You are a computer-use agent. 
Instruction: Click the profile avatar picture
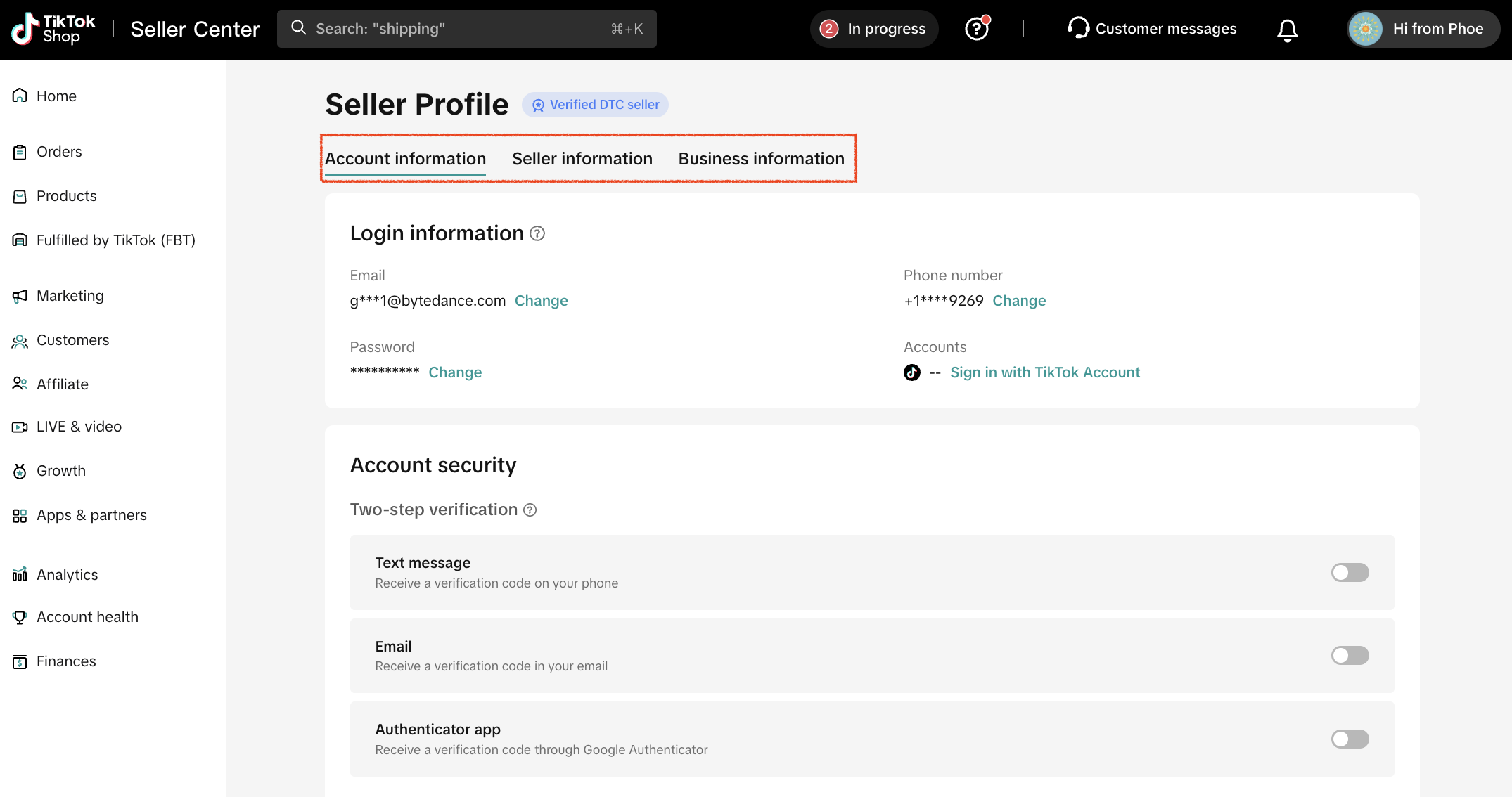pos(1365,29)
